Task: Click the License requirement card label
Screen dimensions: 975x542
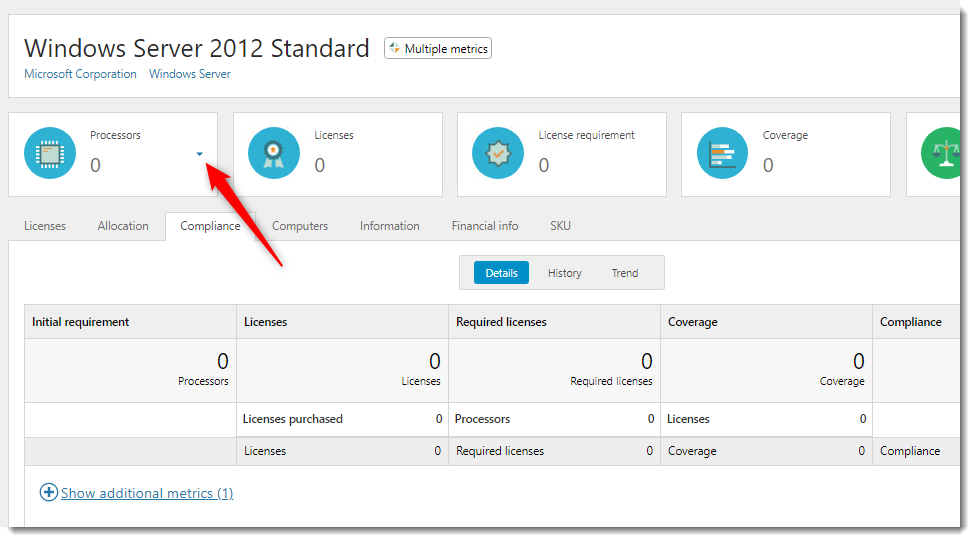Action: click(x=586, y=135)
